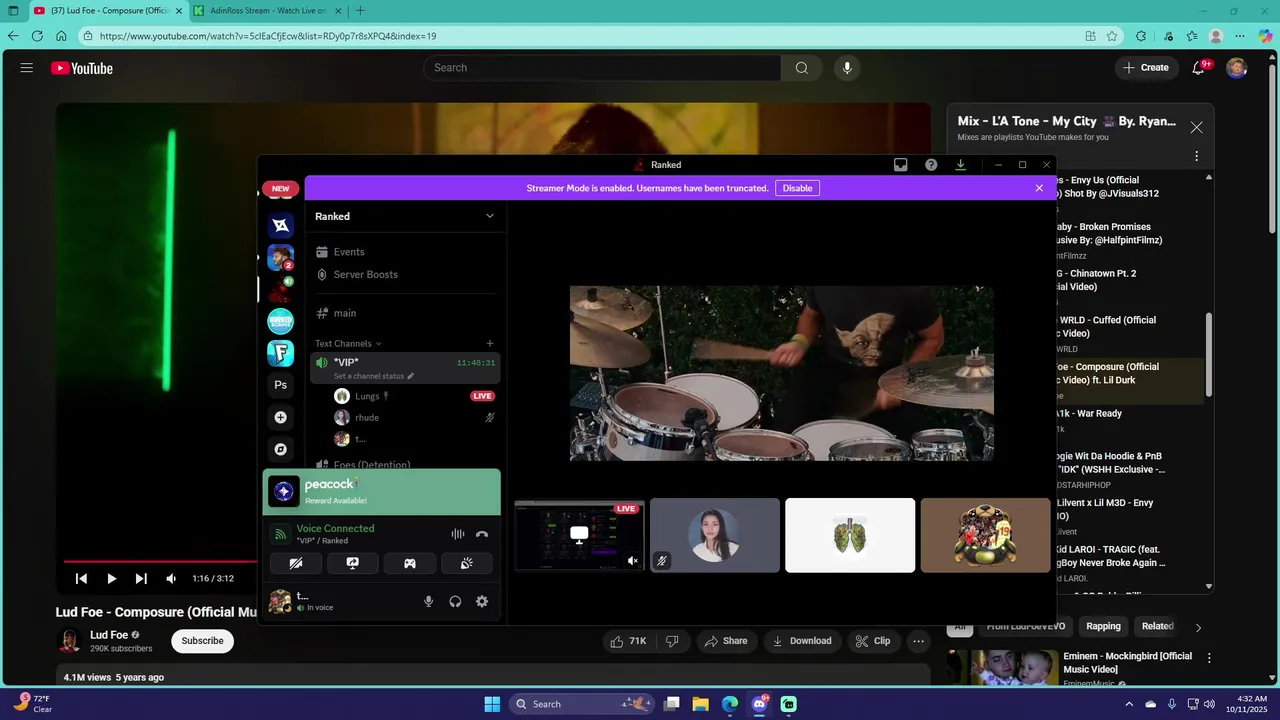Open options for Eminem Mockingbird video
Viewport: 1280px width, 720px height.
click(1209, 658)
